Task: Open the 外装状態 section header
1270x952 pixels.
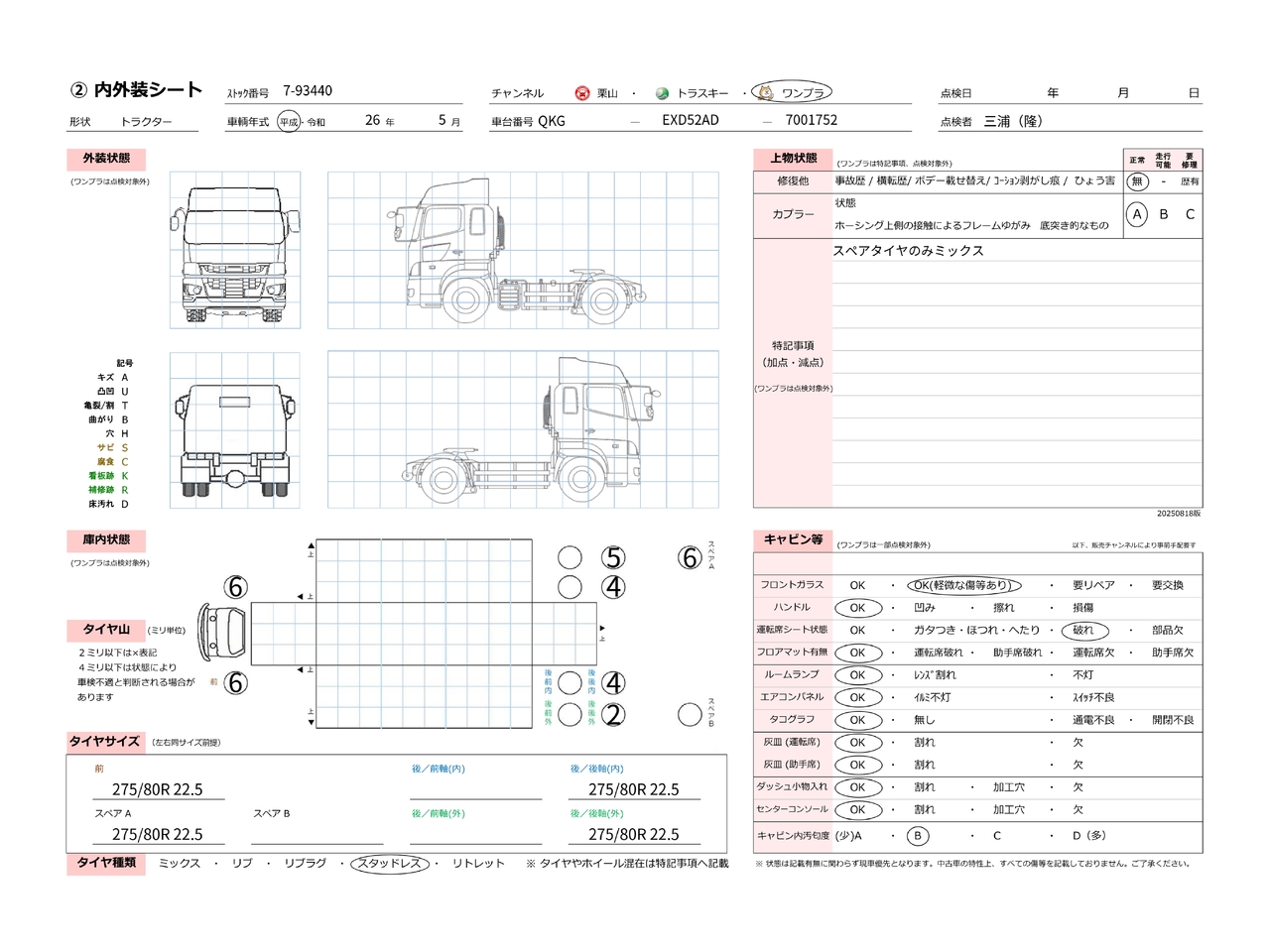Action: pyautogui.click(x=106, y=159)
